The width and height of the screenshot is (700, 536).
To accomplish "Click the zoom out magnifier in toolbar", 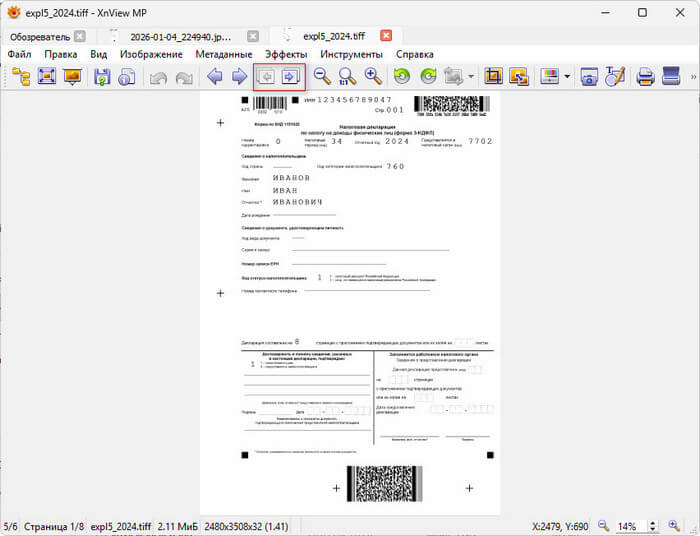I will pos(322,76).
